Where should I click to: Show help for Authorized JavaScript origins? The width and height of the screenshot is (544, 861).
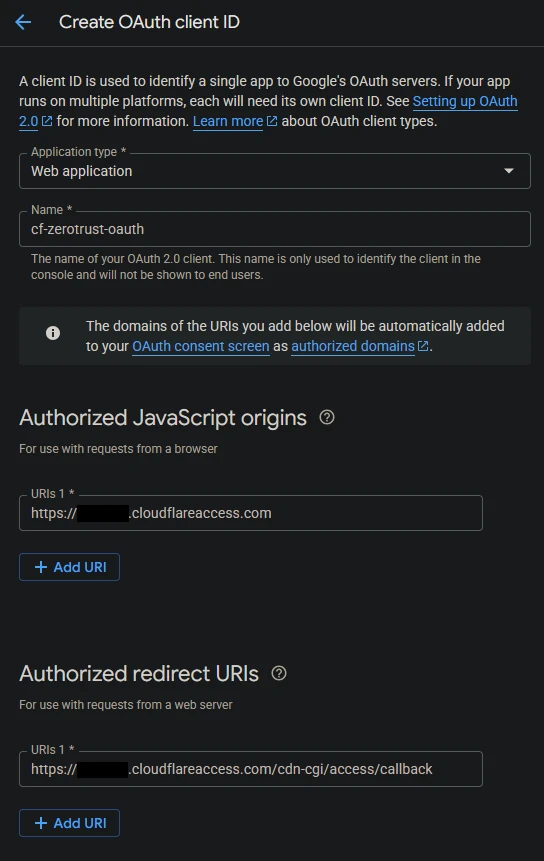(327, 417)
